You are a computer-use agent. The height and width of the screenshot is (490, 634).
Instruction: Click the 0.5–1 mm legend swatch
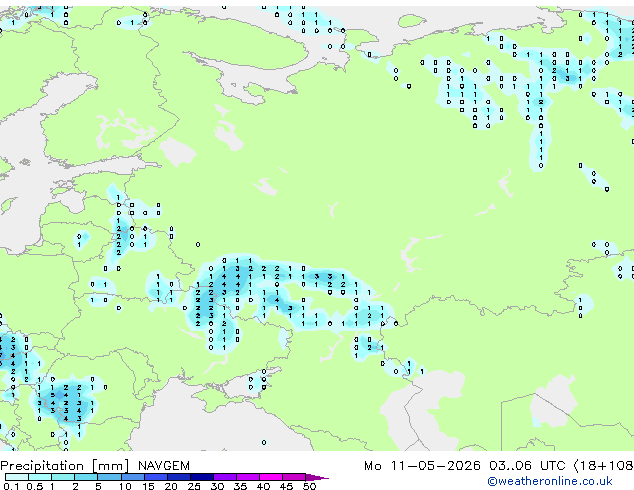coord(40,477)
